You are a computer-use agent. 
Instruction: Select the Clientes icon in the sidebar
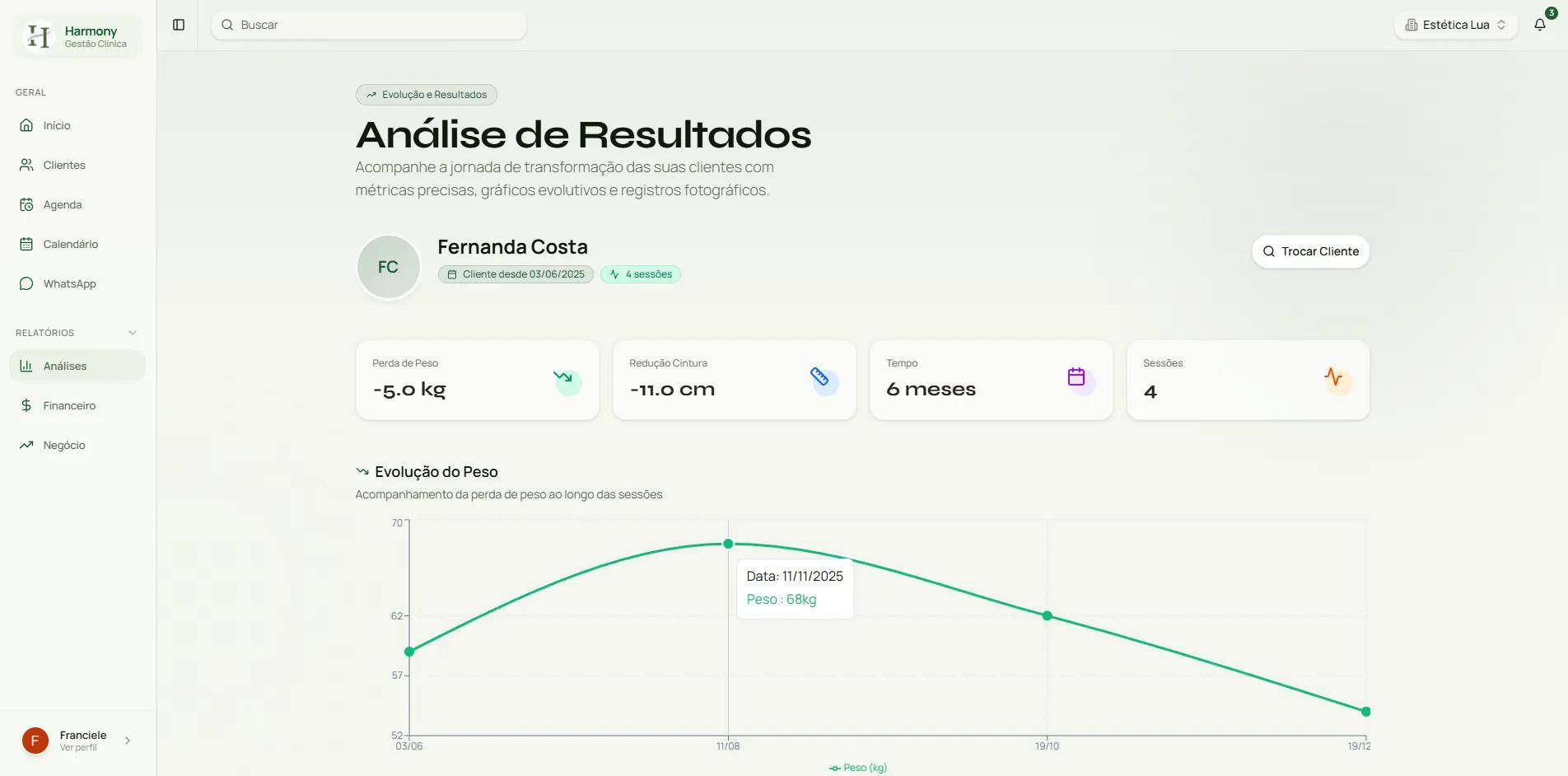pyautogui.click(x=26, y=164)
